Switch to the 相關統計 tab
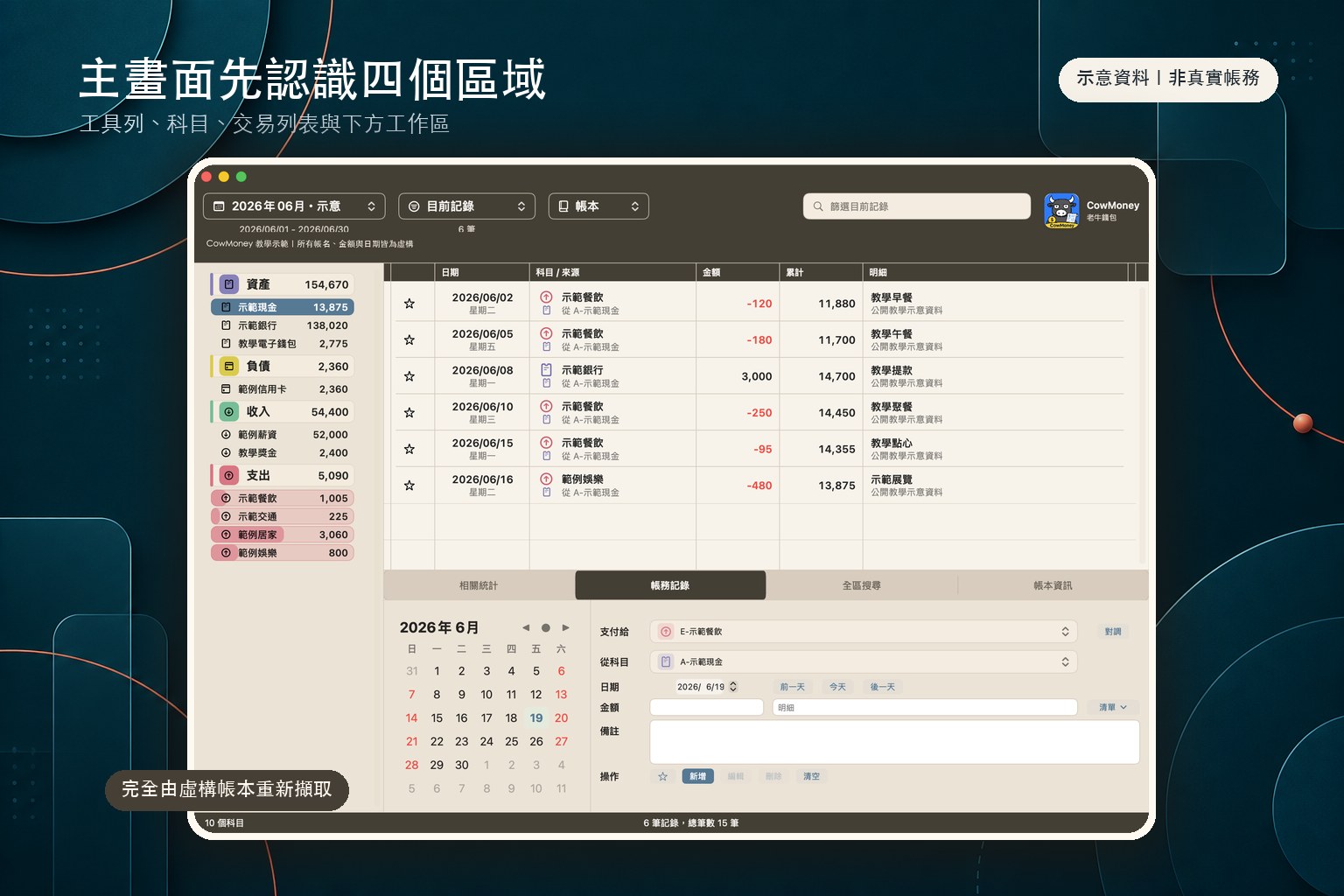This screenshot has height=896, width=1344. 479,585
